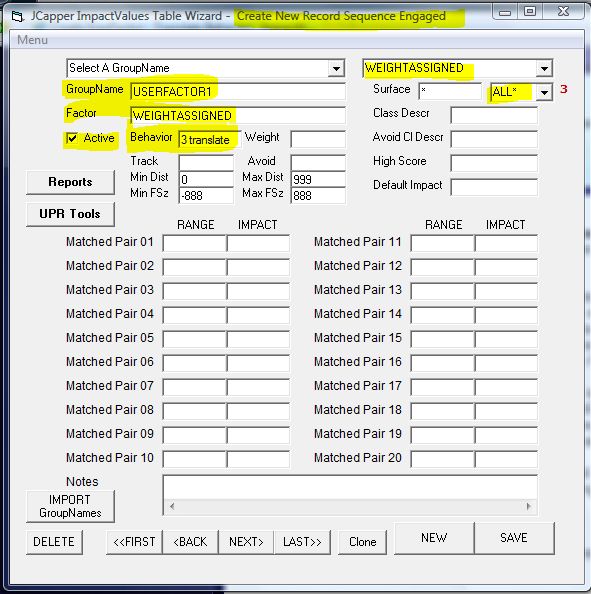Click the Notes scrollbar left arrow
591x594 pixels.
(x=172, y=506)
